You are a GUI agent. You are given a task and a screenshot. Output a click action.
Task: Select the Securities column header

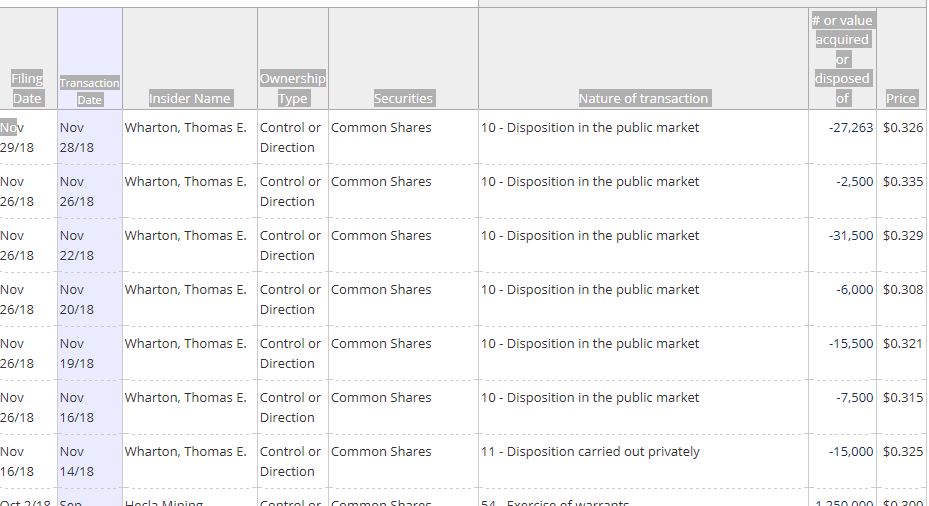[403, 98]
